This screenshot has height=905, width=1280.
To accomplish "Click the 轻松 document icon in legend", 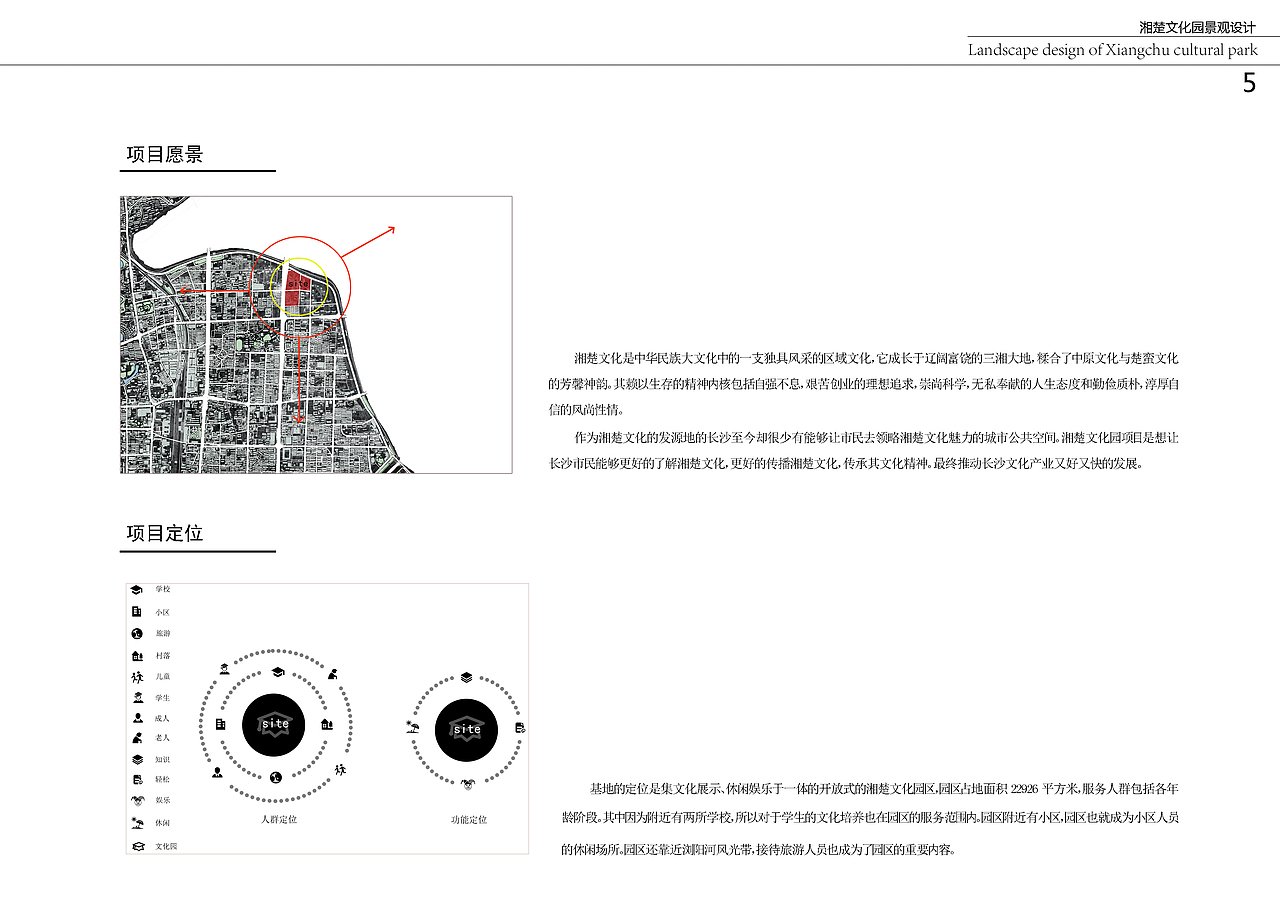I will (x=137, y=779).
